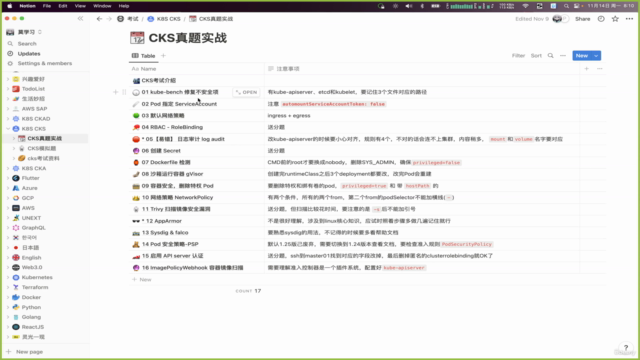
Task: Open row CKS考试介绍
Action: [x=158, y=81]
